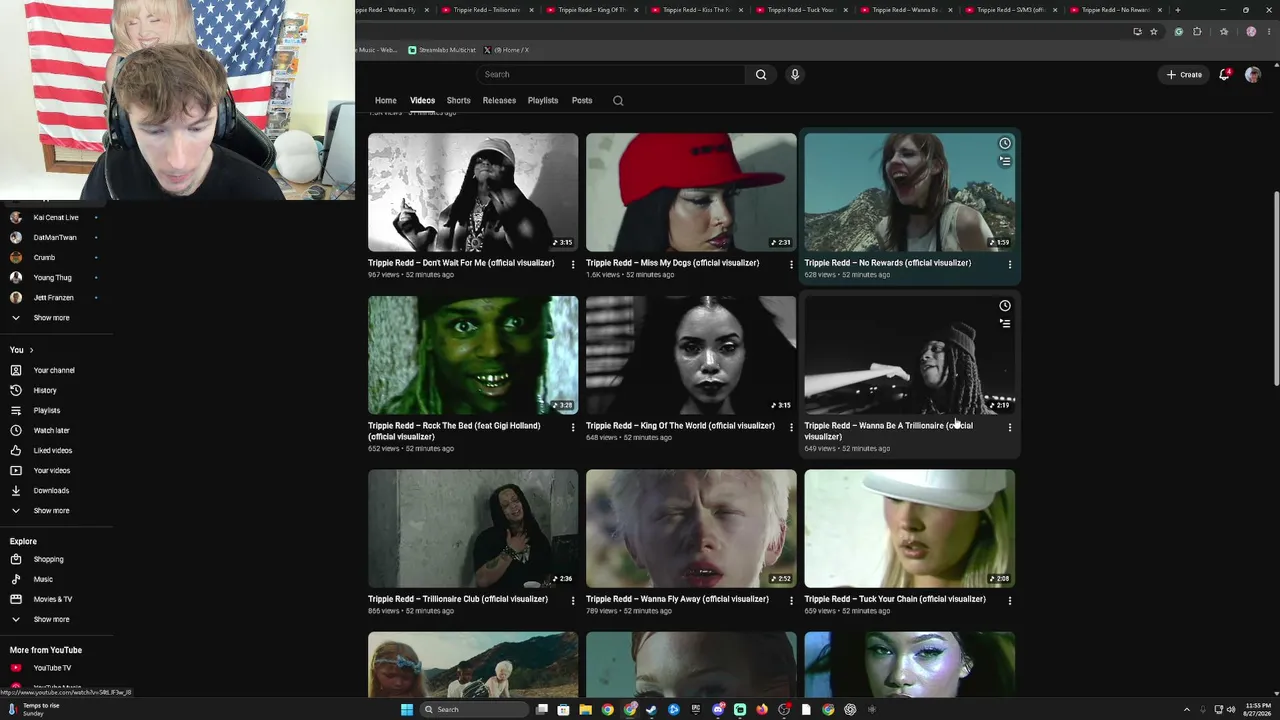Add Wanna Be A Trillionaire to Watch later
The image size is (1280, 720).
coord(1005,306)
